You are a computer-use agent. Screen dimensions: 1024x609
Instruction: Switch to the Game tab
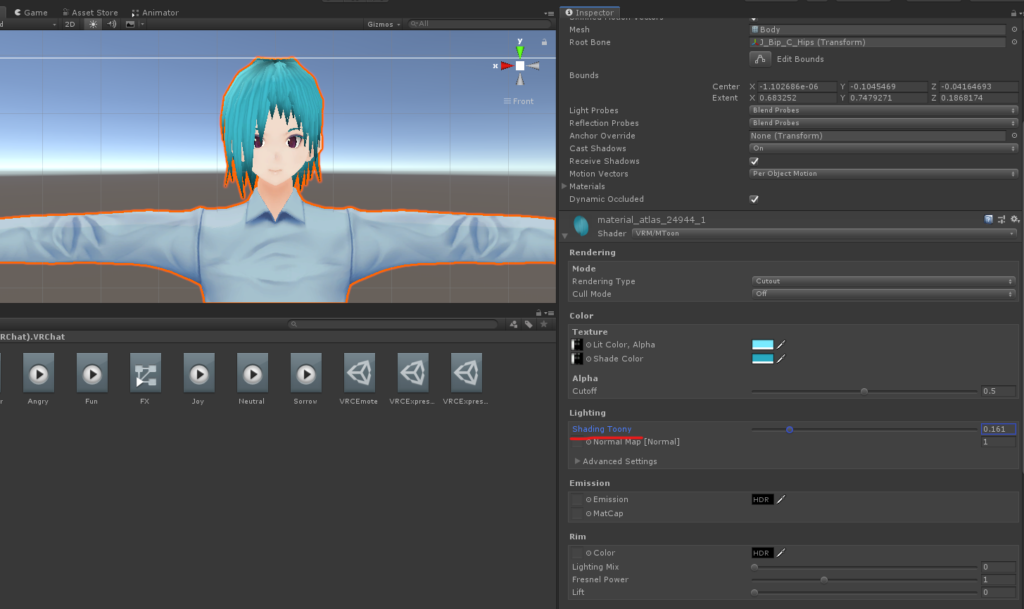click(x=30, y=12)
